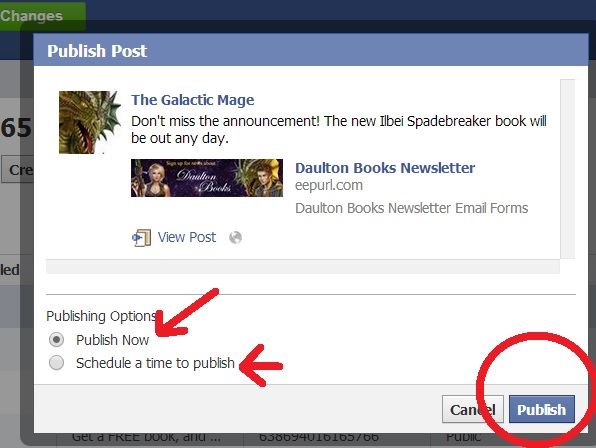Click the post announcement message text
Image resolution: width=596 pixels, height=448 pixels.
[x=339, y=130]
